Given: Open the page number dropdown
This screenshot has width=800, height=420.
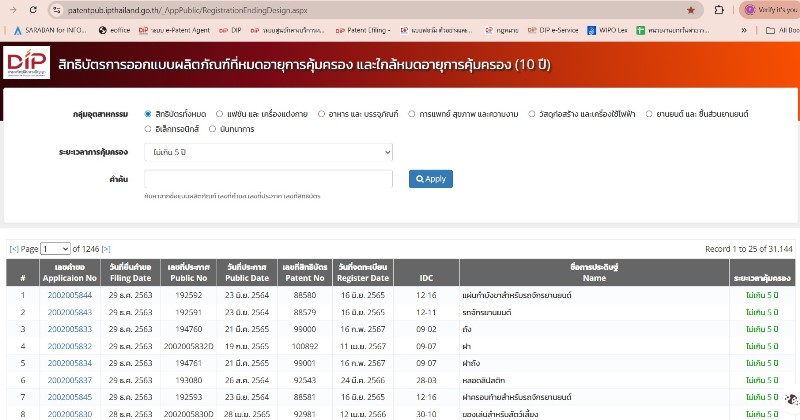Looking at the screenshot, I should click(56, 248).
